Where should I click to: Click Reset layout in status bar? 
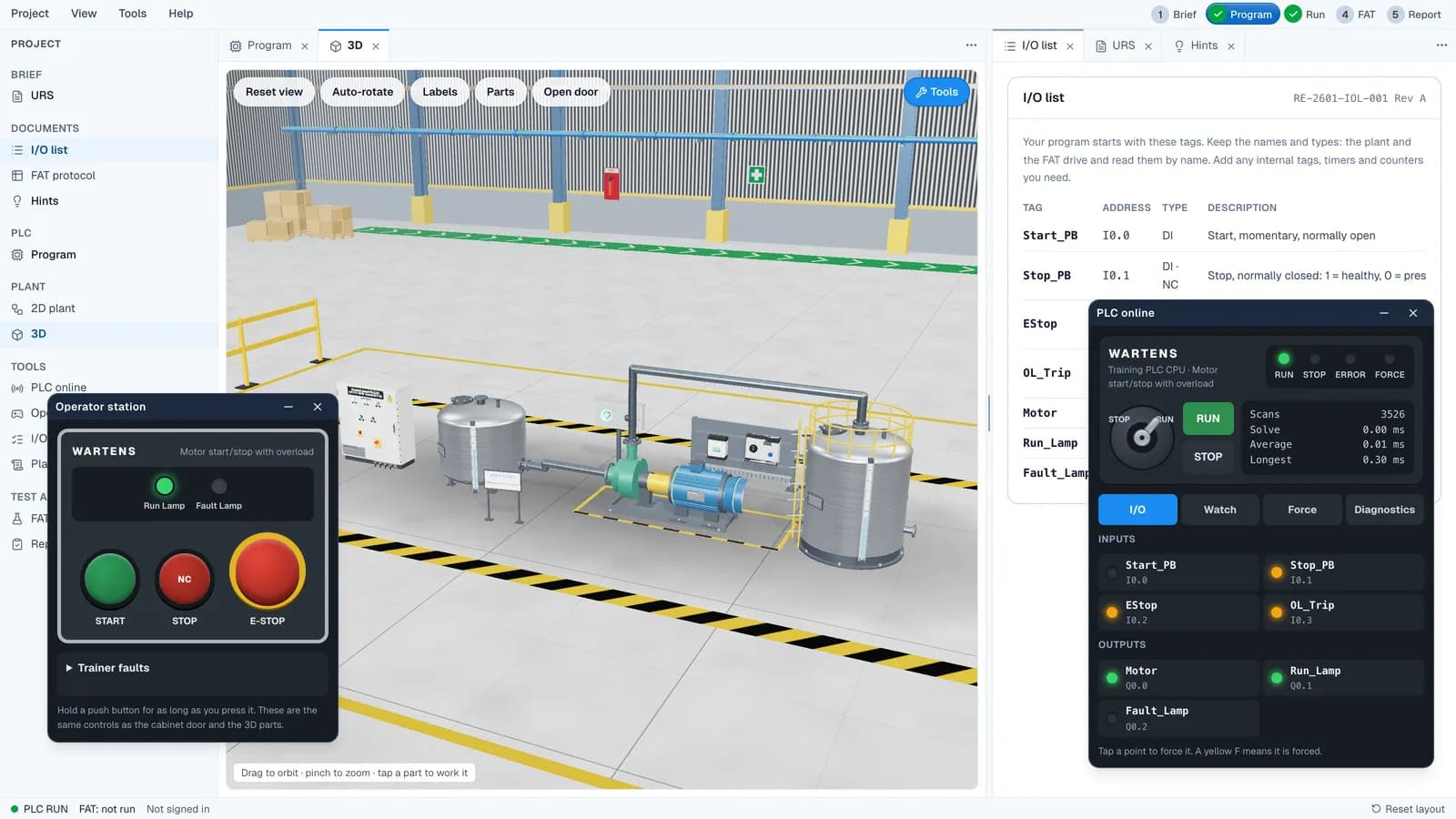(x=1408, y=809)
